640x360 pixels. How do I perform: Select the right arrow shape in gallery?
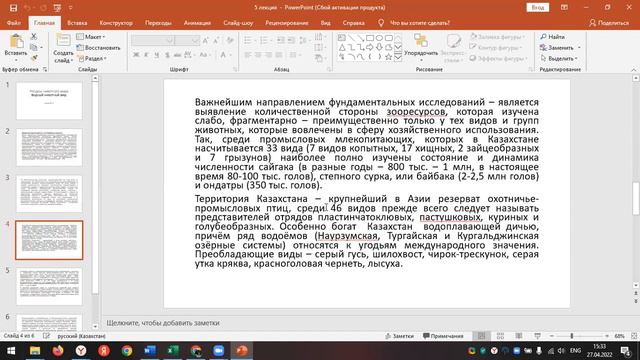(x=369, y=47)
